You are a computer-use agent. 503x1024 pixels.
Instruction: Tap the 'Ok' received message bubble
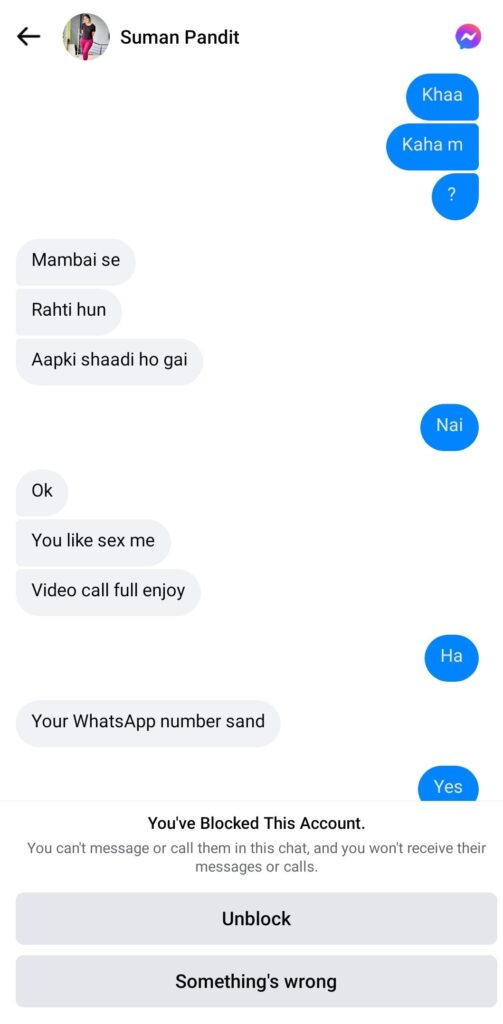pos(42,491)
